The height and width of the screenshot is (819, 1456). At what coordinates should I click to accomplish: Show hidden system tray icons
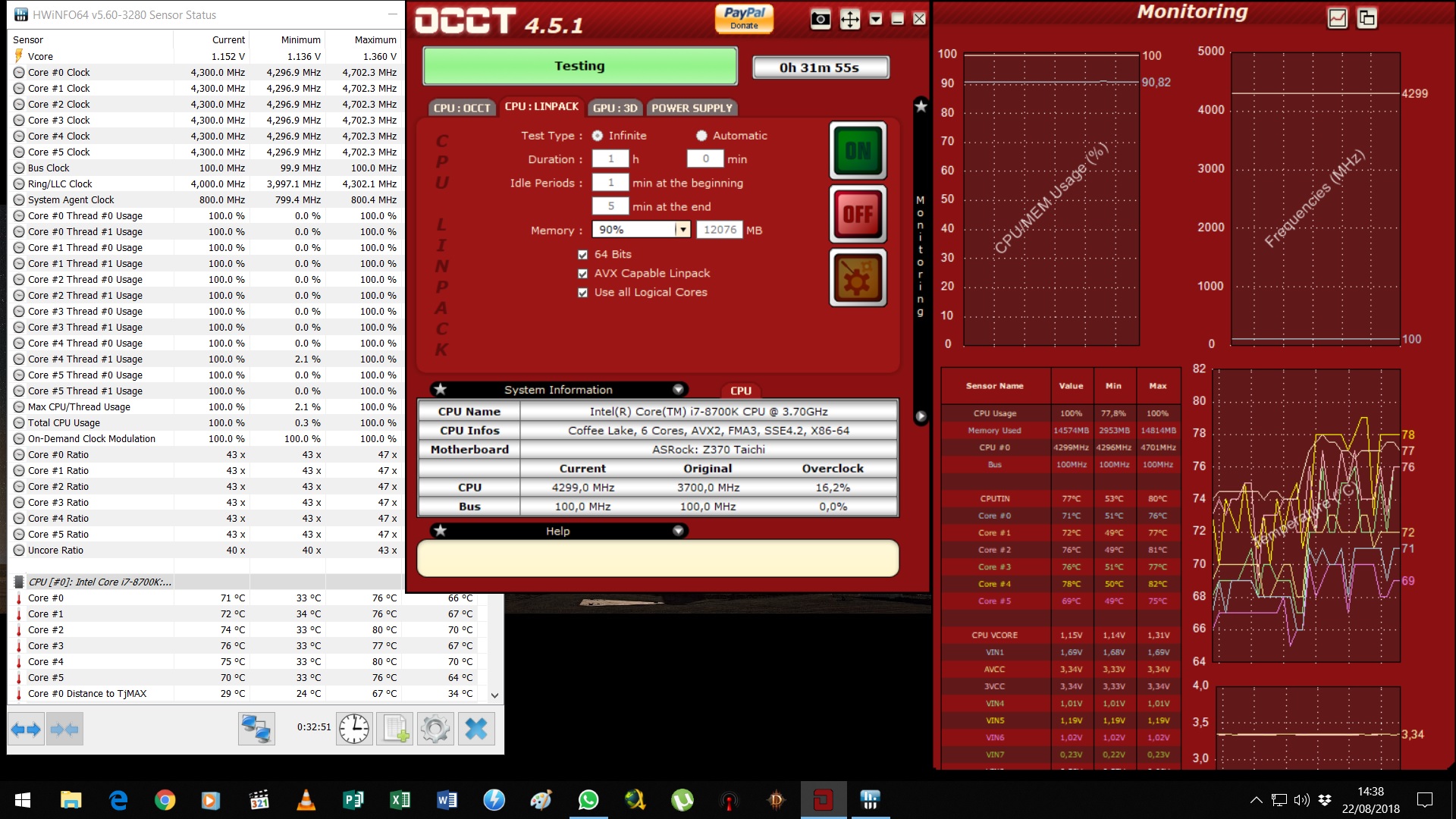click(x=1256, y=800)
